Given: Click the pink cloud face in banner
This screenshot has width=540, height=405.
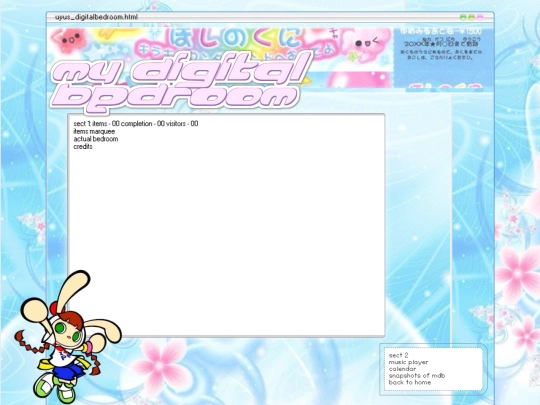Looking at the screenshot, I should (367, 45).
